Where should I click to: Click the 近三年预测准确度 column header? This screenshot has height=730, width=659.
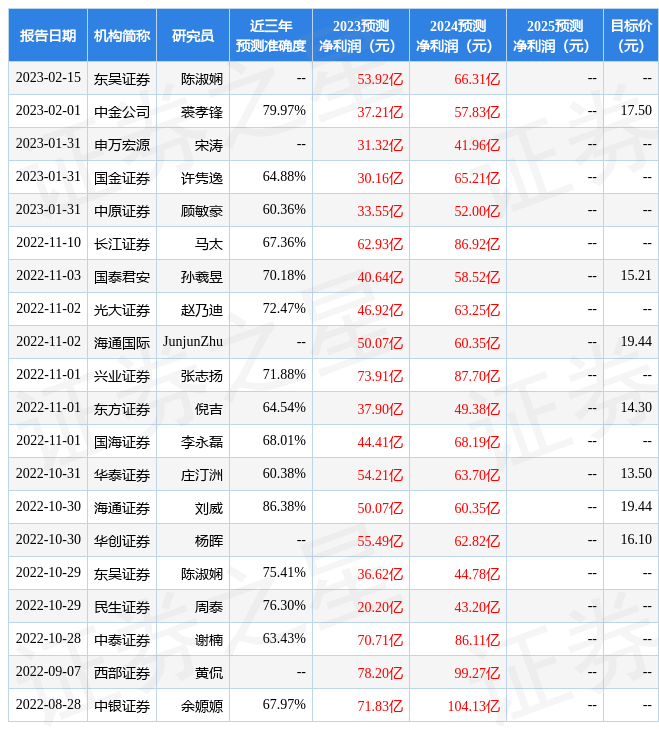[x=271, y=36]
